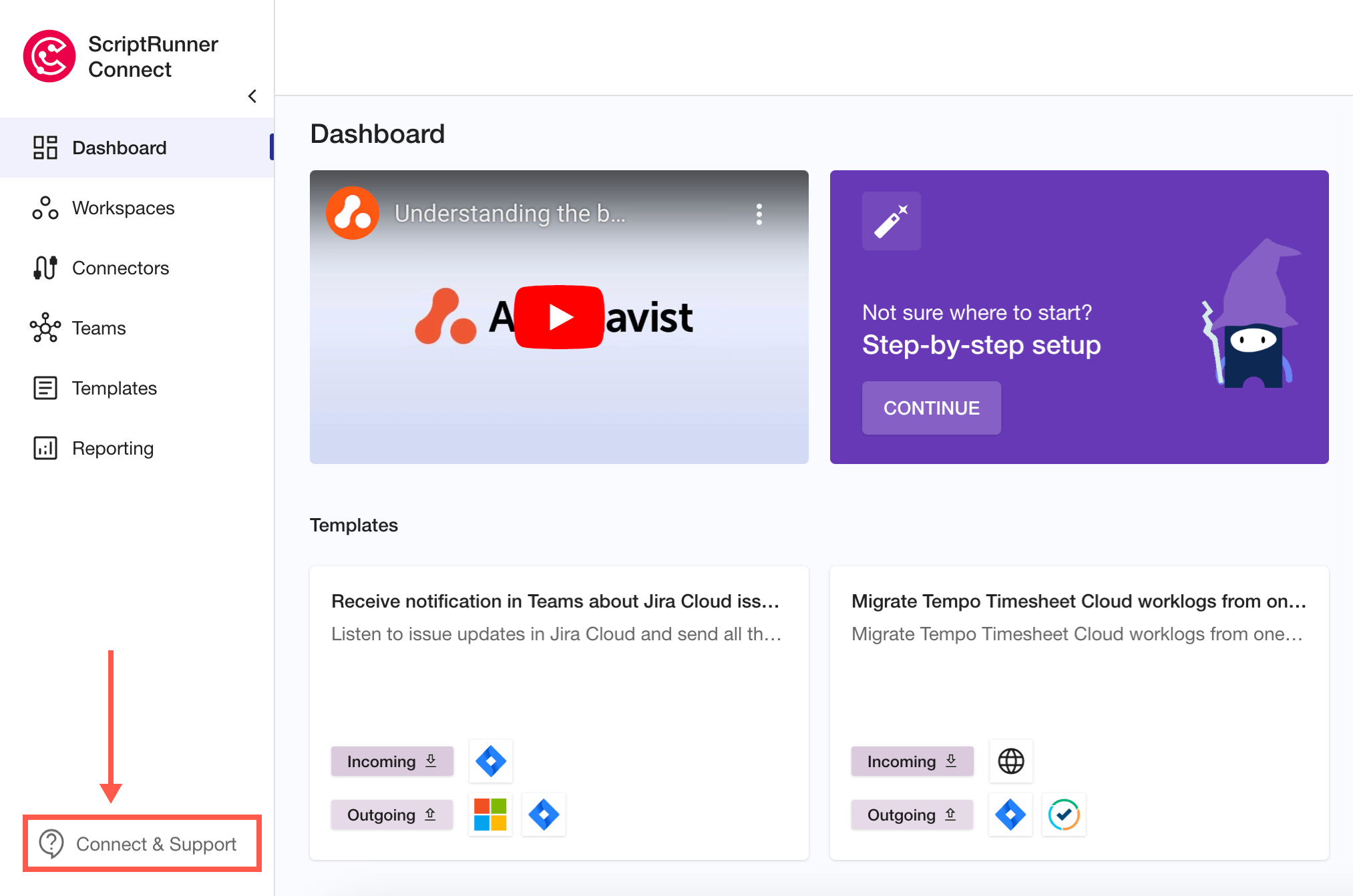Click the magic wand icon on setup card

(892, 221)
